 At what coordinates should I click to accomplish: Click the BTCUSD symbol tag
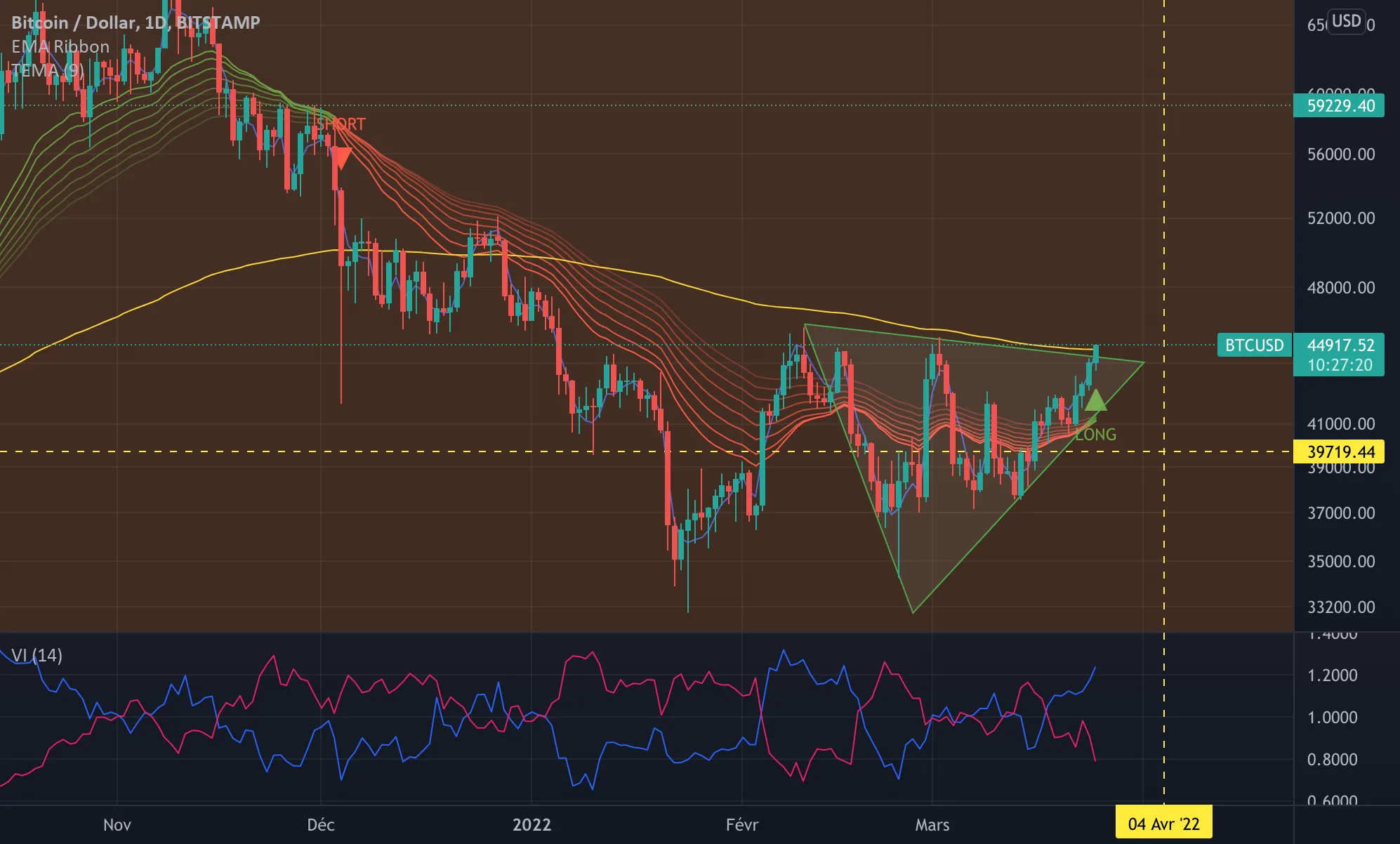(1254, 345)
